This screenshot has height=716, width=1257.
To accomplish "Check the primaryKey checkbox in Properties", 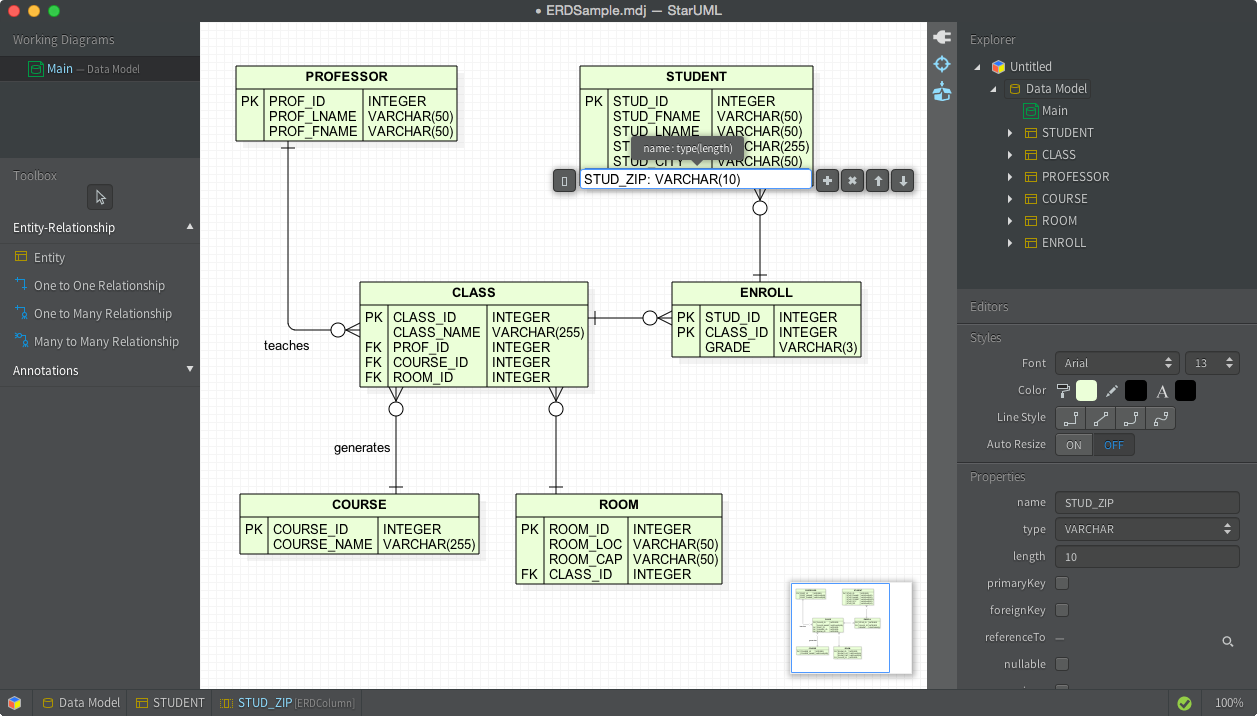I will point(1061,583).
